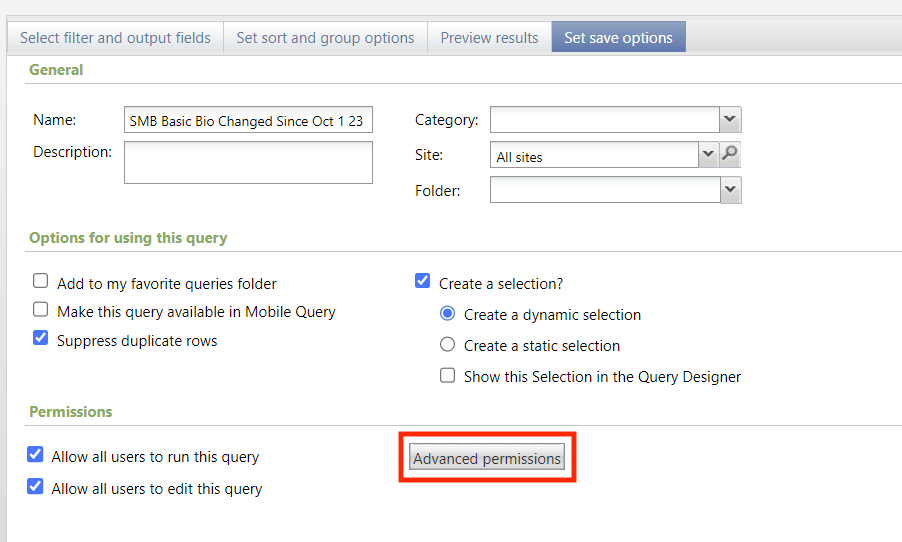Expand the Category dropdown arrow
This screenshot has width=902, height=542.
730,120
